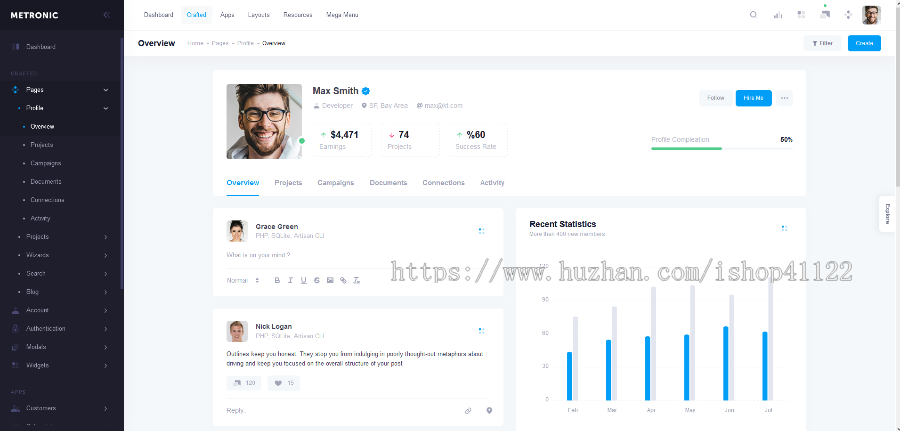Image resolution: width=900 pixels, height=431 pixels.
Task: Click the Follow button on profile
Action: [716, 98]
